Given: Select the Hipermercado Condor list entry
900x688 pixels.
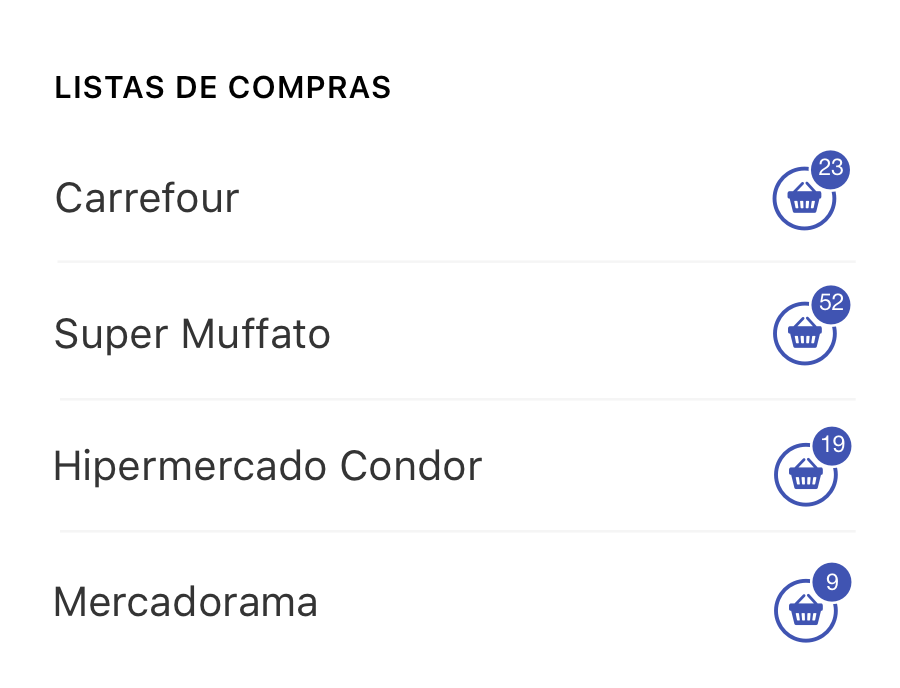Looking at the screenshot, I should 268,466.
